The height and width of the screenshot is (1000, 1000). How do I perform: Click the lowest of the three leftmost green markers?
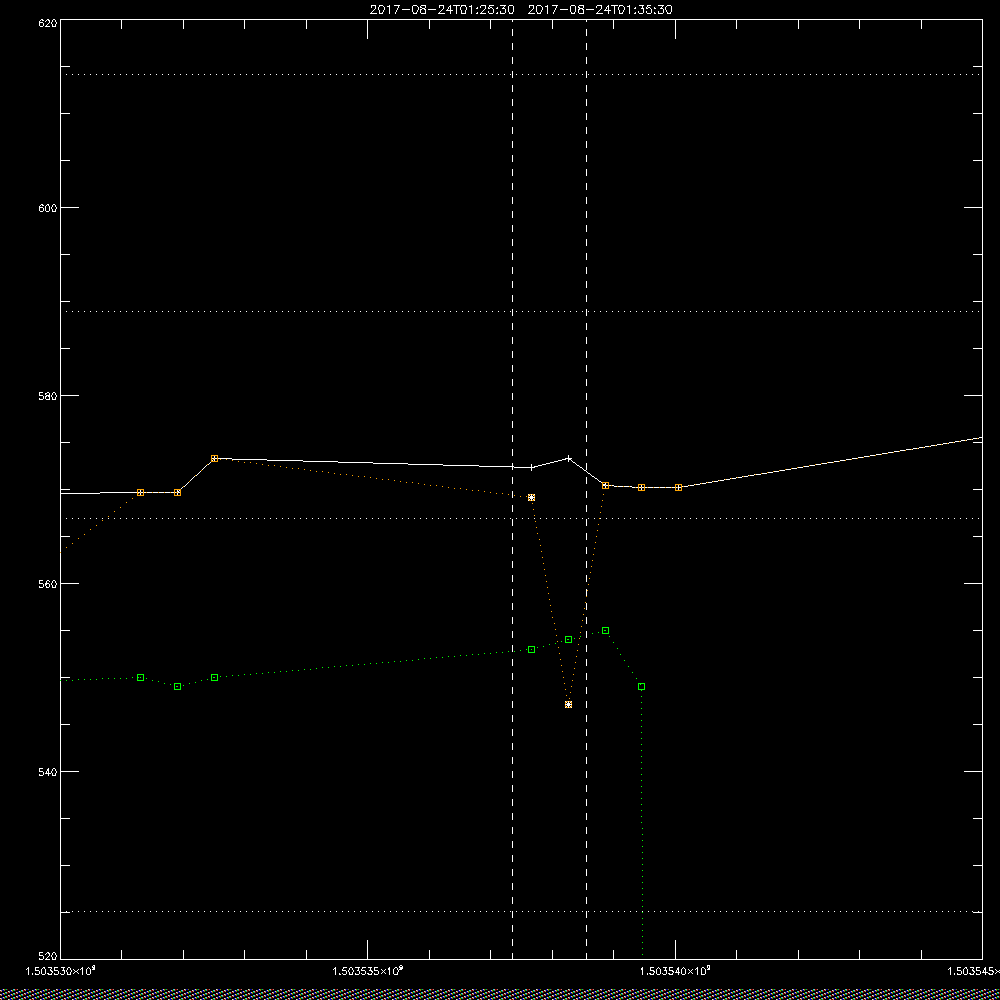177,687
